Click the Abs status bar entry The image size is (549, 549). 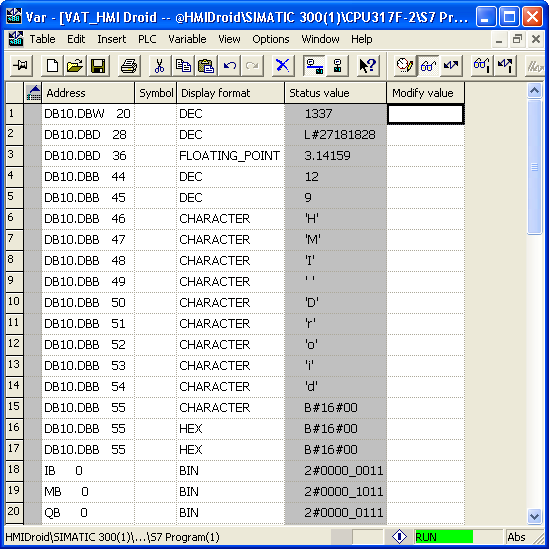click(516, 536)
